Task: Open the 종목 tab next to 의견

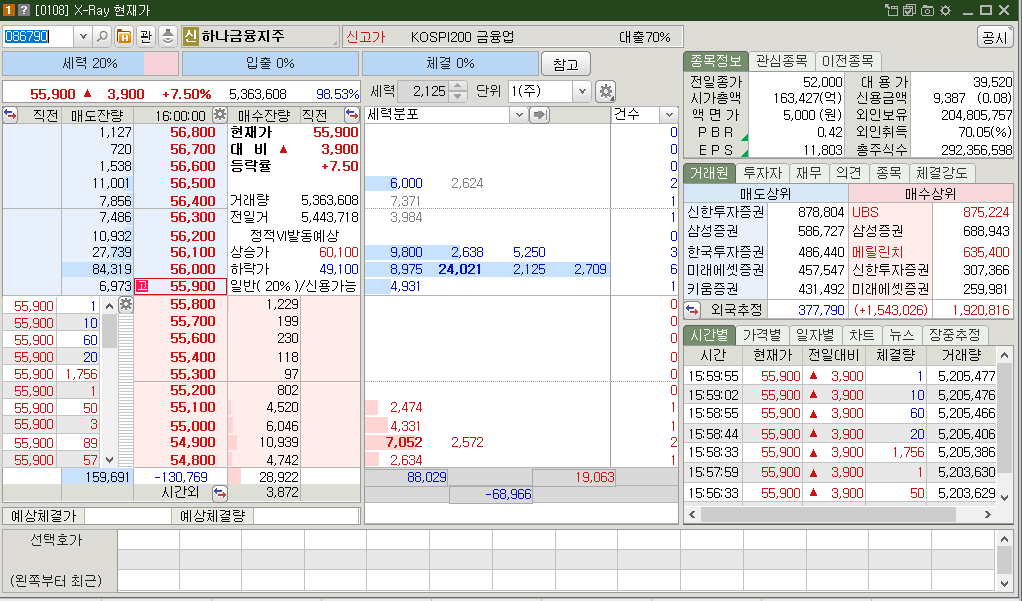Action: (888, 173)
